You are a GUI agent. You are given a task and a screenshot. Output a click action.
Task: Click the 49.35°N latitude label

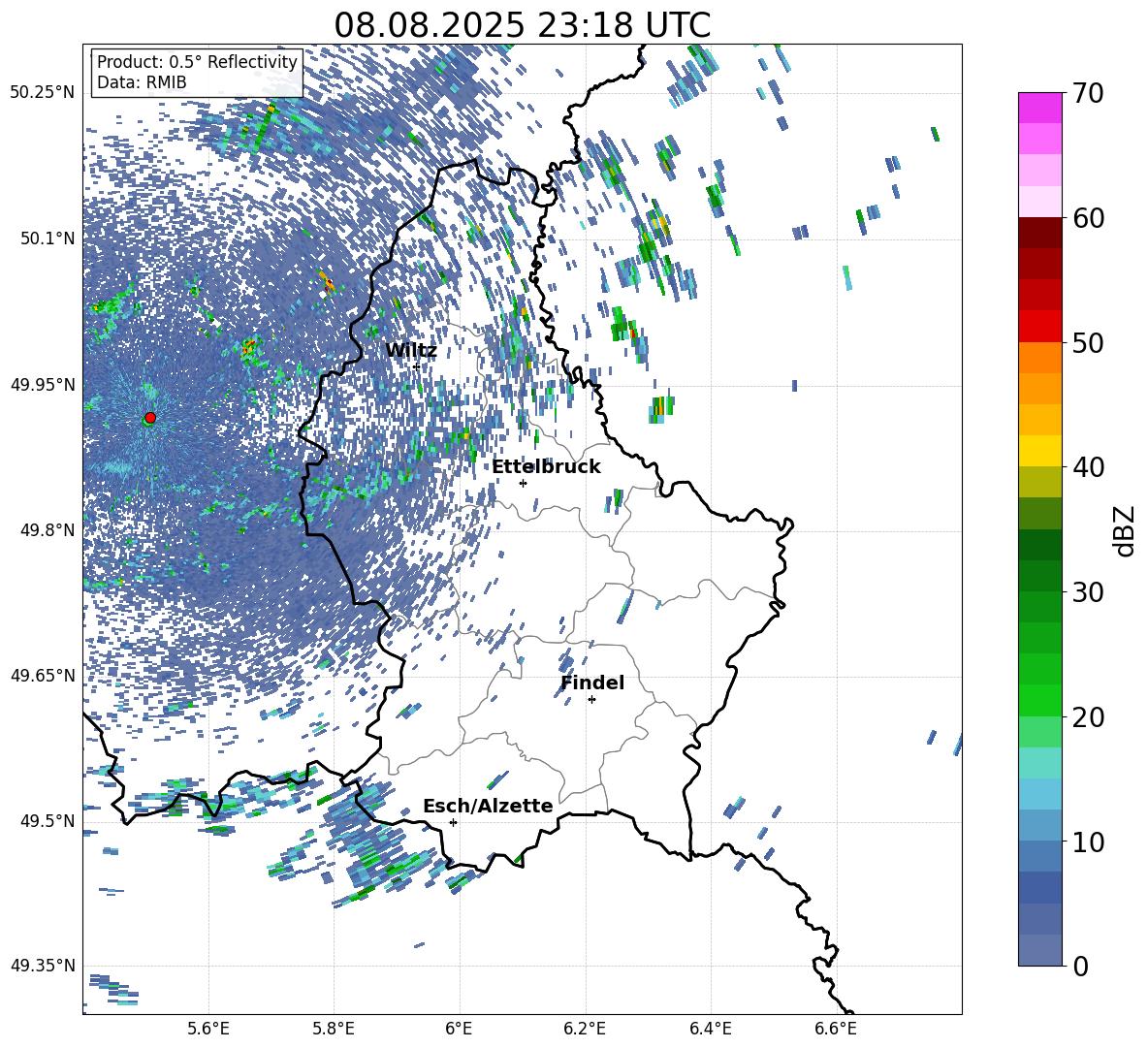point(43,966)
